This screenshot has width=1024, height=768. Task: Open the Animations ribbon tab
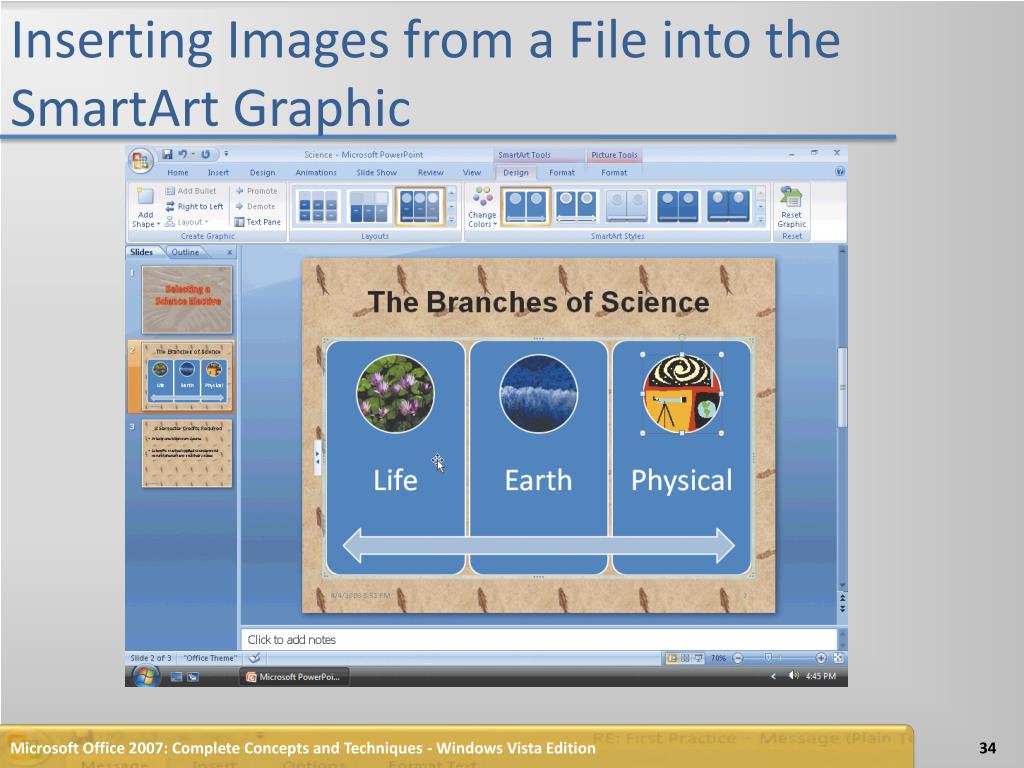tap(316, 172)
